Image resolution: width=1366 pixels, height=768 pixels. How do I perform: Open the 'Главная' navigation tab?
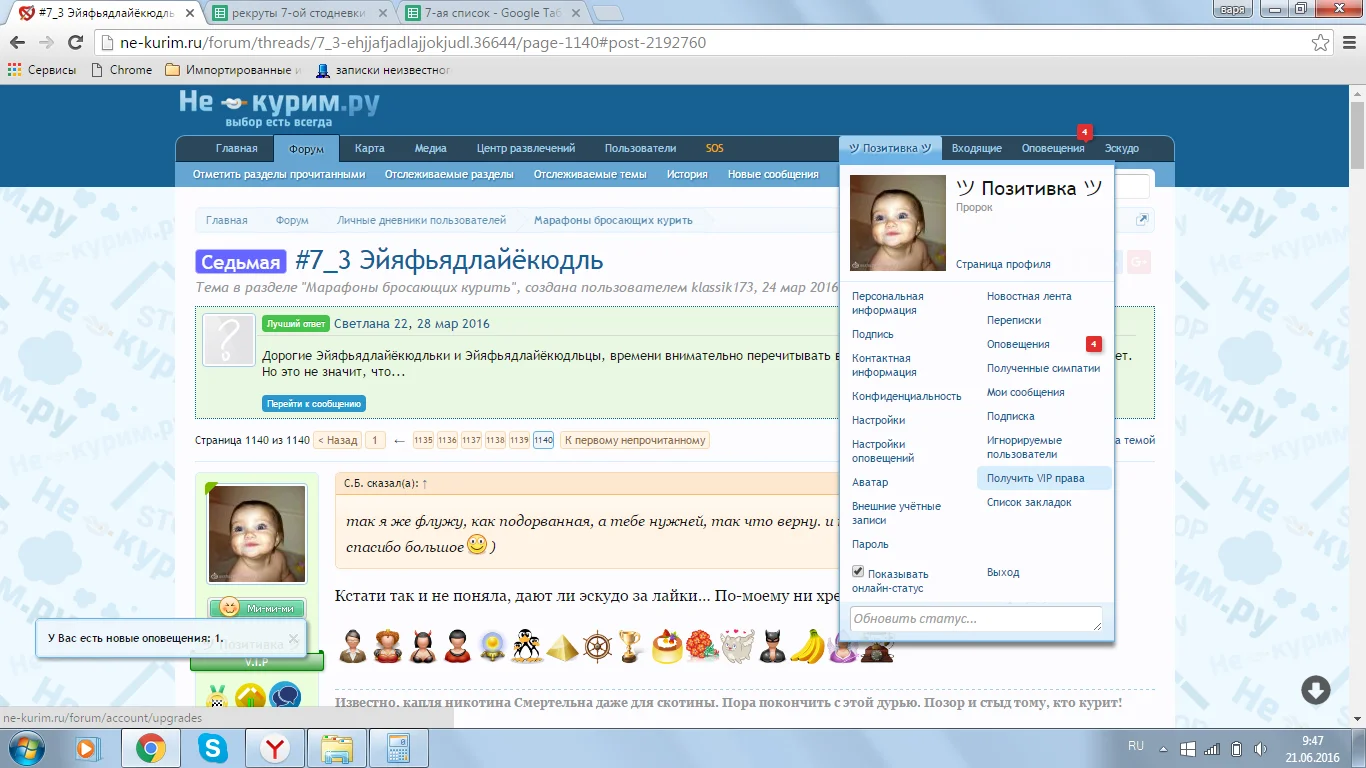237,148
